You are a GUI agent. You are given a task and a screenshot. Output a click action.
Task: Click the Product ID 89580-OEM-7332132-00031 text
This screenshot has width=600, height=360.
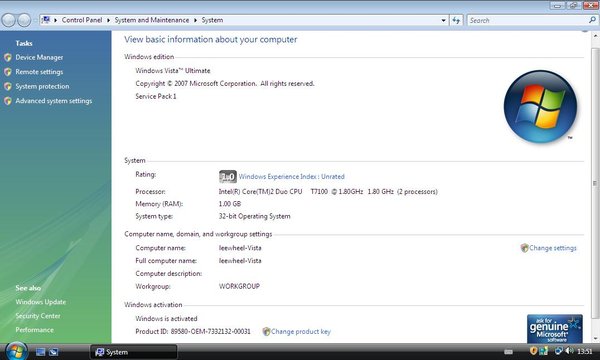point(193,331)
